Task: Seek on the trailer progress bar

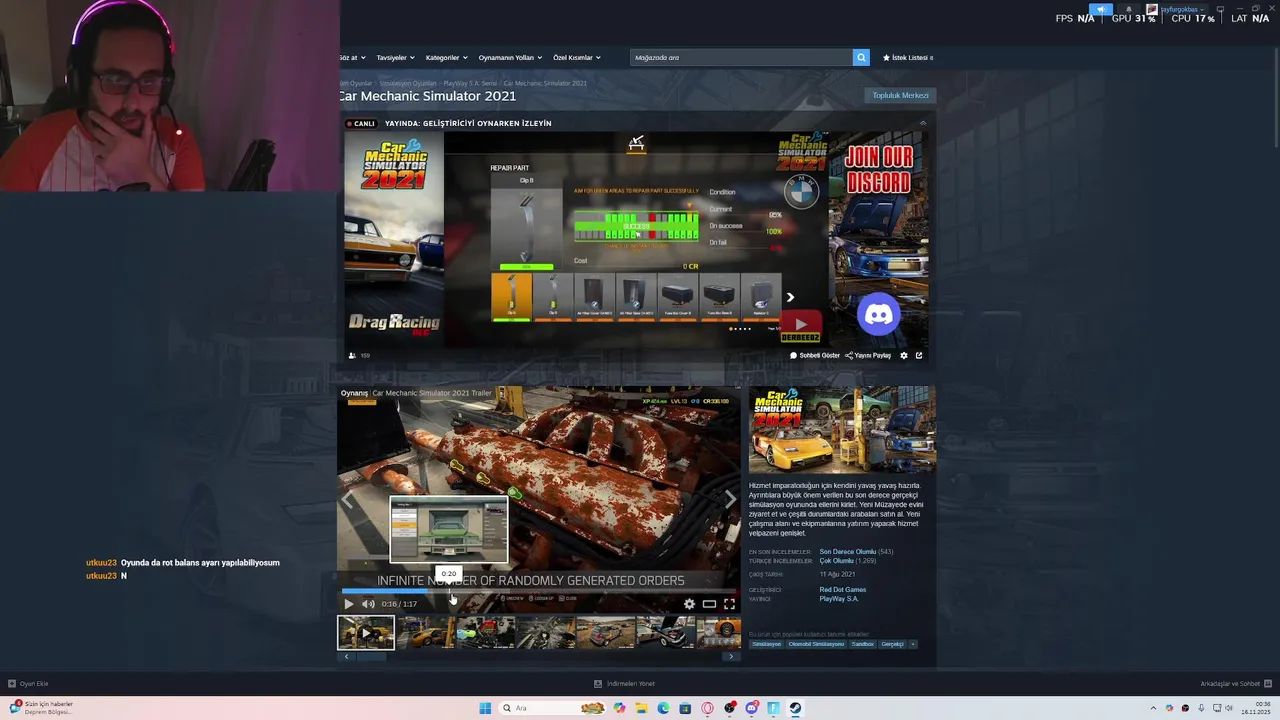Action: click(x=539, y=591)
